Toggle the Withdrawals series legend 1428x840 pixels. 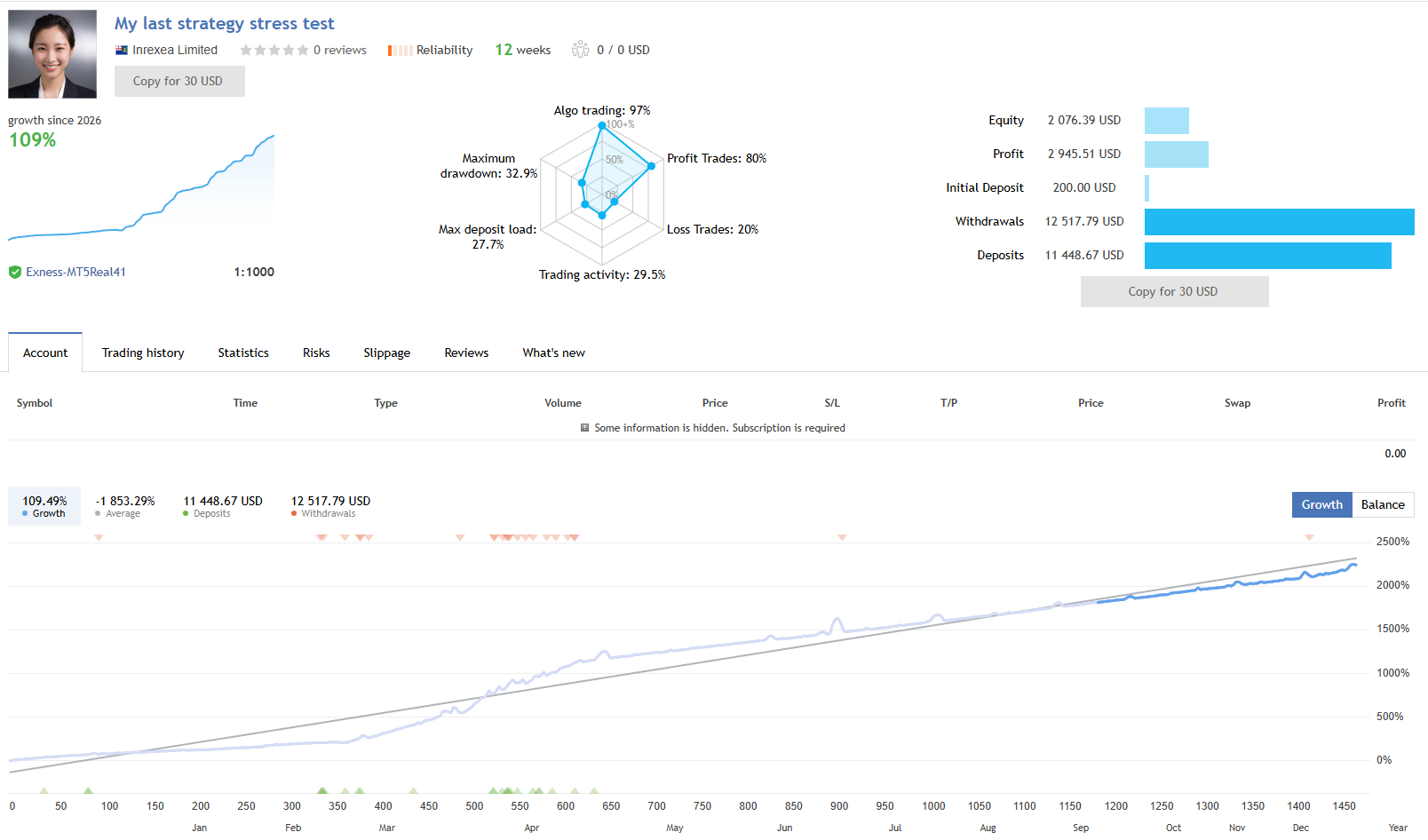point(330,506)
